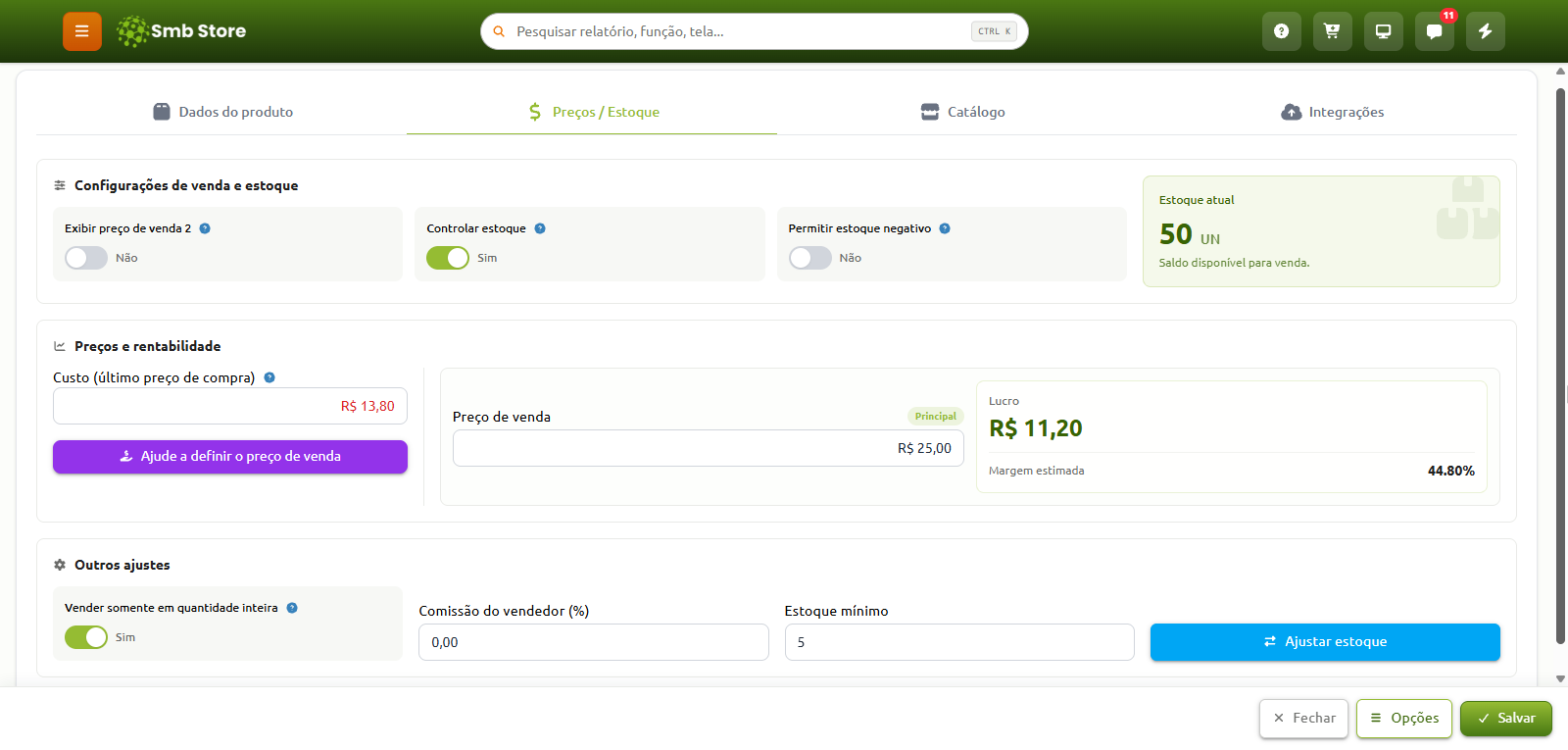
Task: Click the Estoque mínimo field
Action: [959, 642]
